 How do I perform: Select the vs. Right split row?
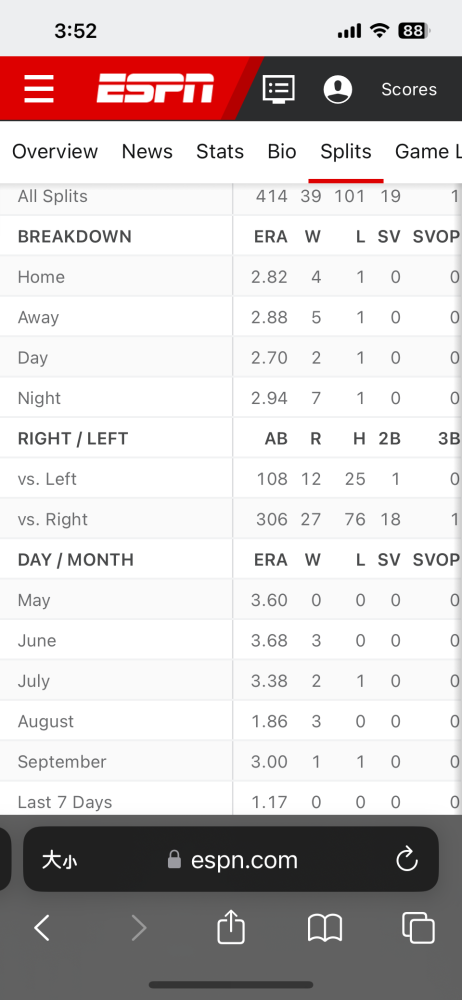231,519
